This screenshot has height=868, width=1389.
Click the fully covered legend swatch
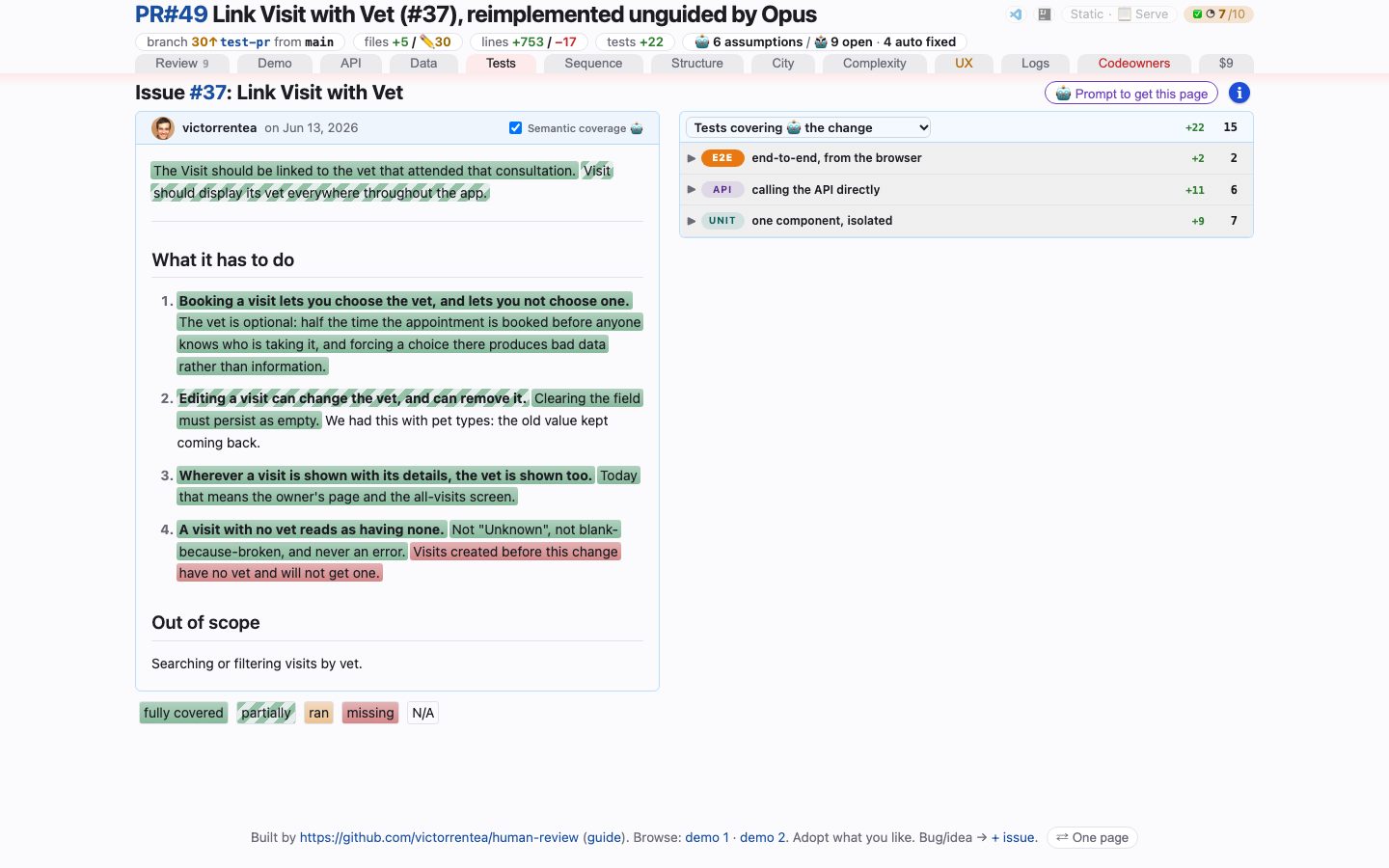click(183, 713)
